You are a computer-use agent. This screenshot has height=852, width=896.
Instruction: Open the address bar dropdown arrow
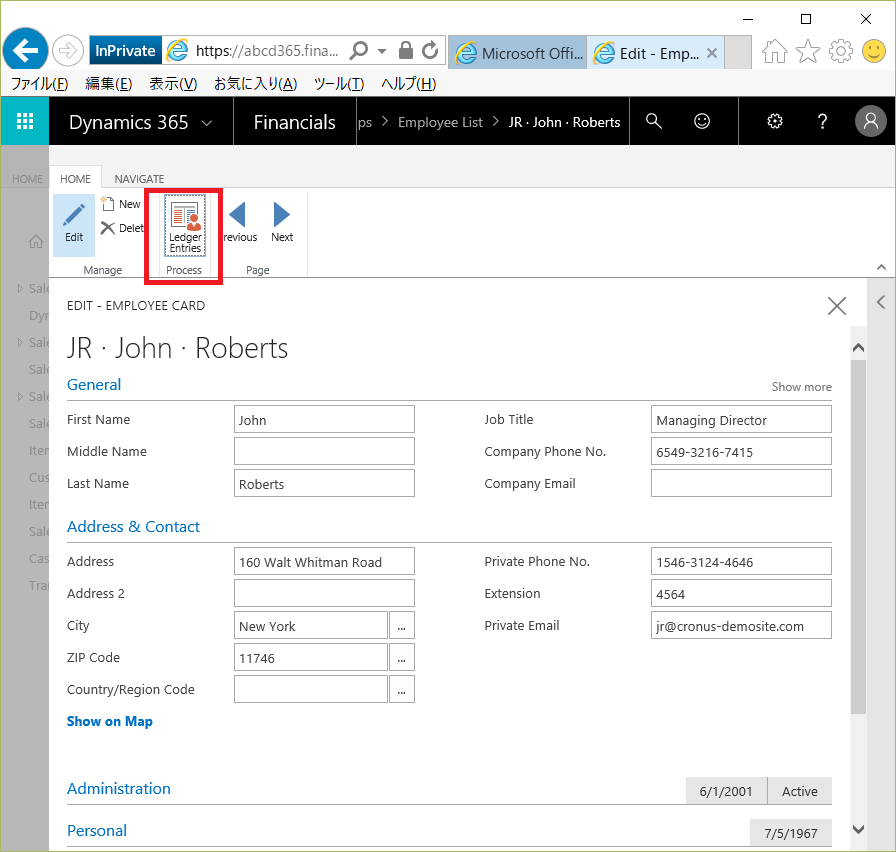pos(382,51)
